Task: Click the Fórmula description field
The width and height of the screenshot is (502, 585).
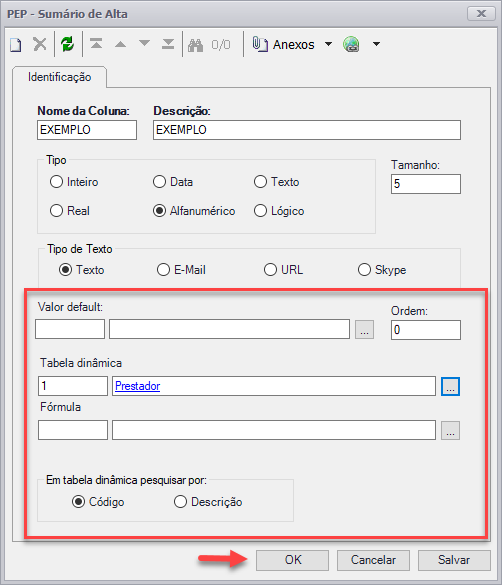Action: click(x=274, y=430)
